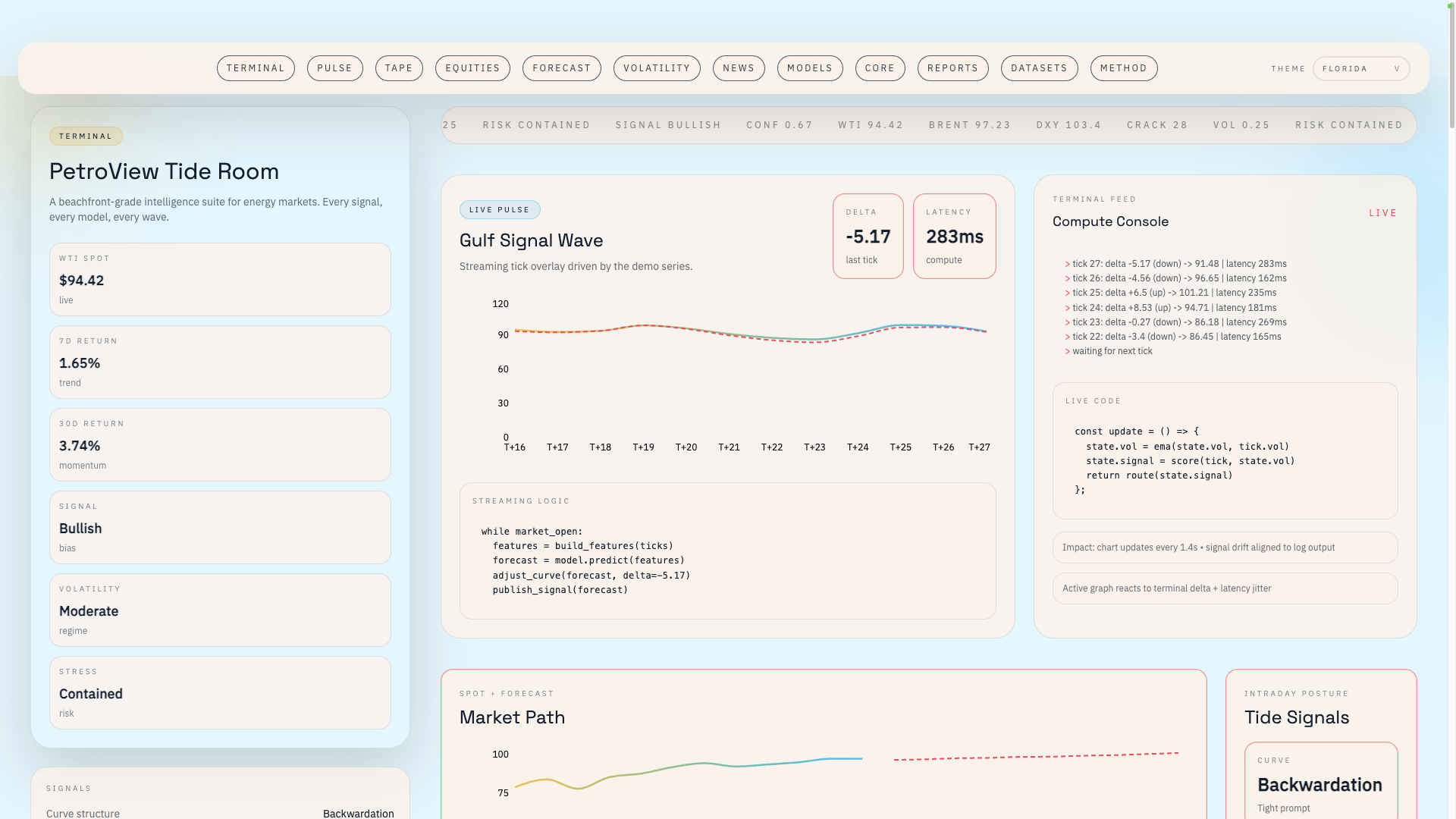Click the Streaming Logic code block
This screenshot has height=819, width=1456.
click(727, 551)
